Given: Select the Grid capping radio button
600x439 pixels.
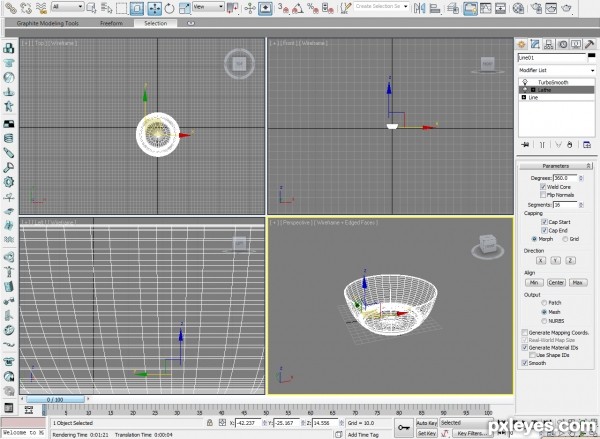Looking at the screenshot, I should [565, 239].
